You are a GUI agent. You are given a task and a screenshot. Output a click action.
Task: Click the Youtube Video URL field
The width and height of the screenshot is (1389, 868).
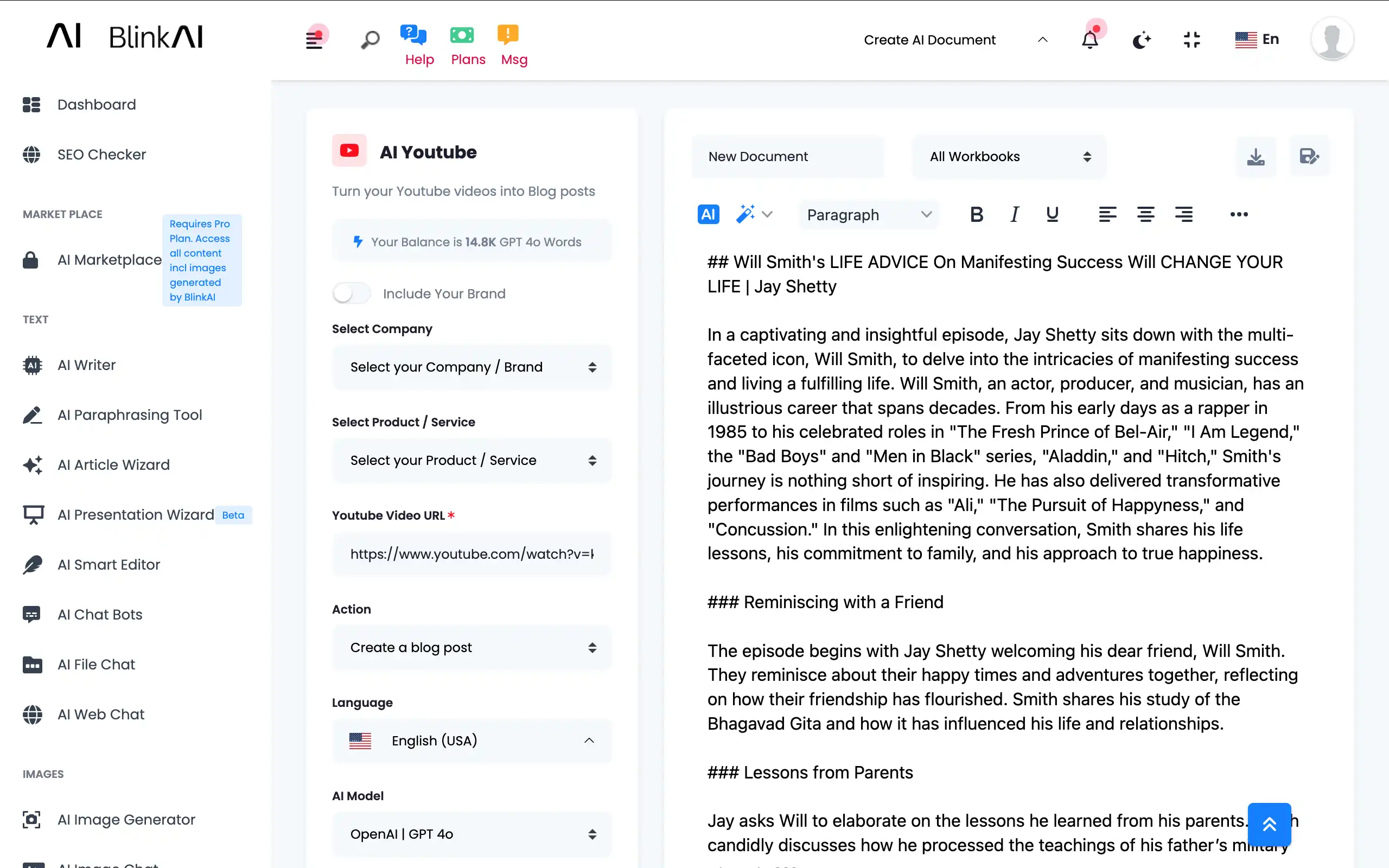[471, 554]
